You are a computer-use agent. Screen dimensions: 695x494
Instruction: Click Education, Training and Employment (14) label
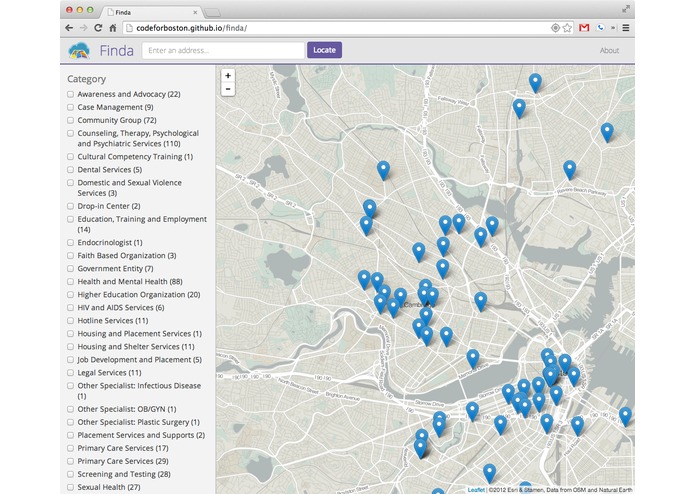[x=142, y=224]
